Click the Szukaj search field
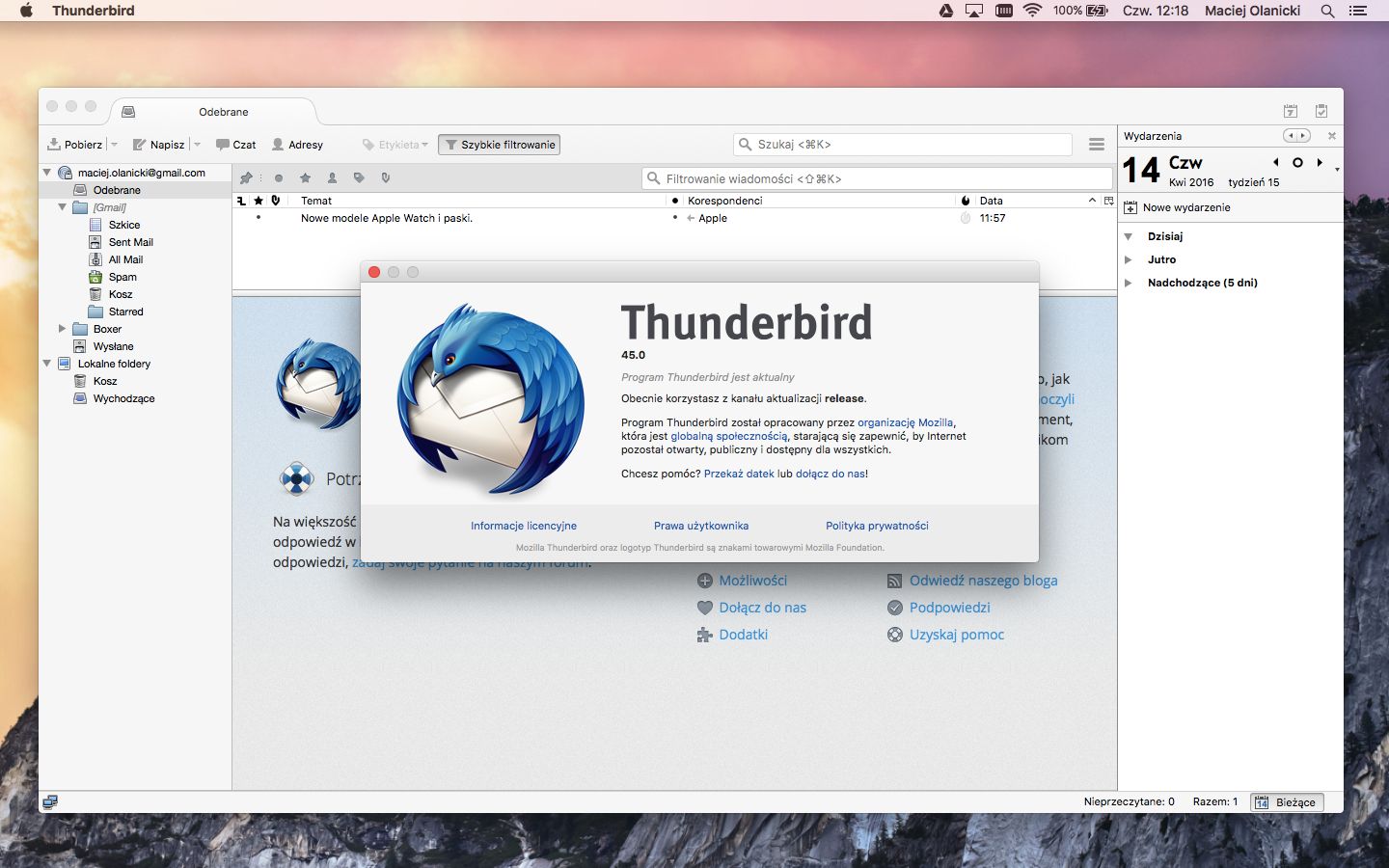 903,145
